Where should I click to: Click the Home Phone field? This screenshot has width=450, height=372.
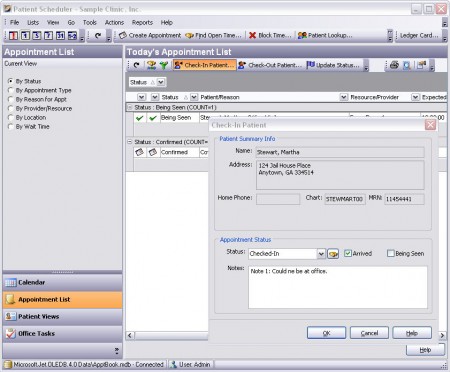(x=278, y=199)
